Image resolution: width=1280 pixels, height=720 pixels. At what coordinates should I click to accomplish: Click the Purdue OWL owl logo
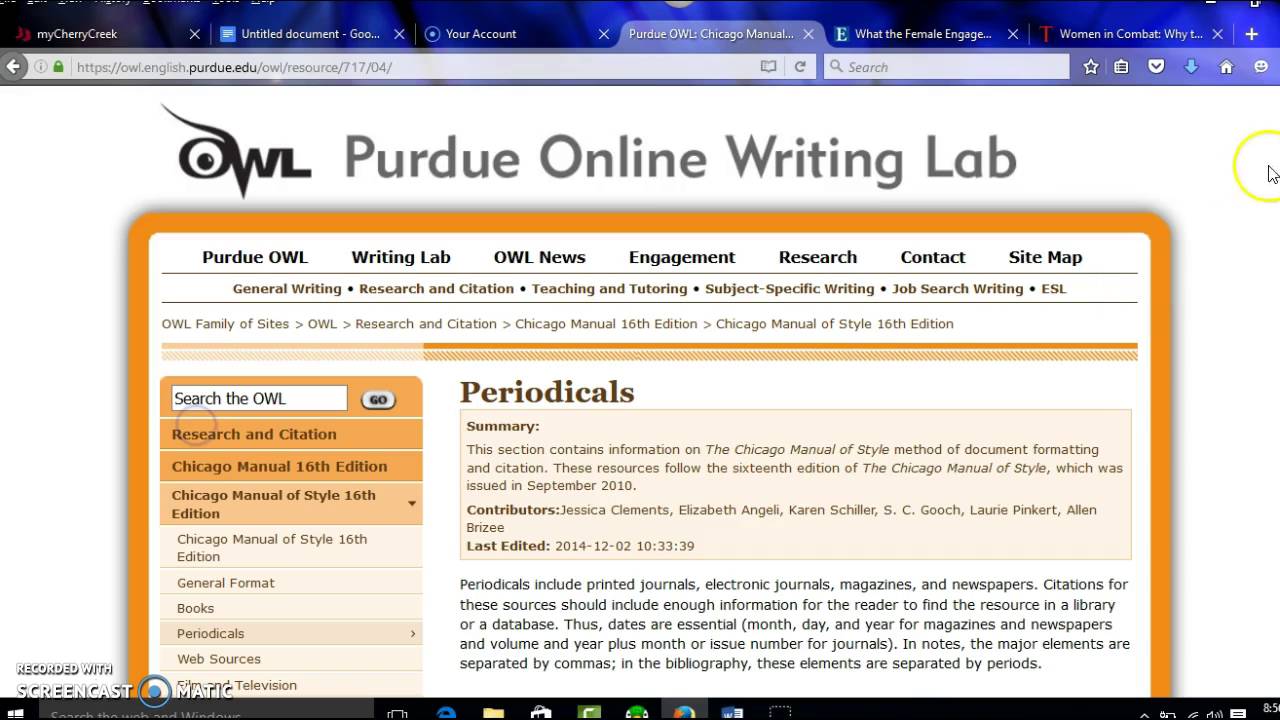pos(237,152)
